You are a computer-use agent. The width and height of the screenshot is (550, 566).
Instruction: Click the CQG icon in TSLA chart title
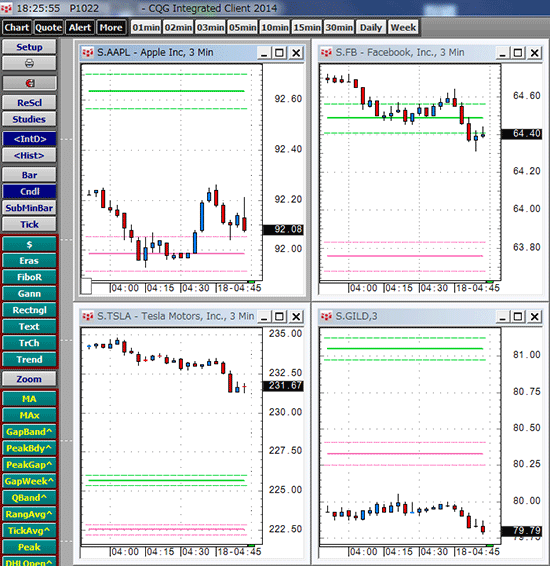tap(88, 316)
